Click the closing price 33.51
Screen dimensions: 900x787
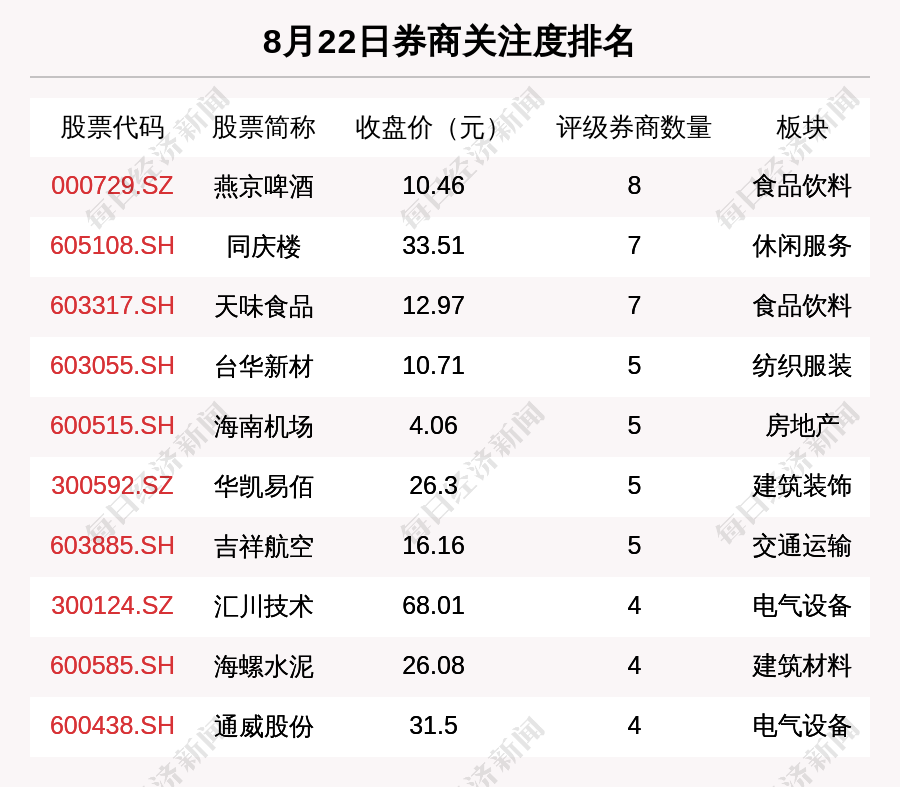(433, 246)
